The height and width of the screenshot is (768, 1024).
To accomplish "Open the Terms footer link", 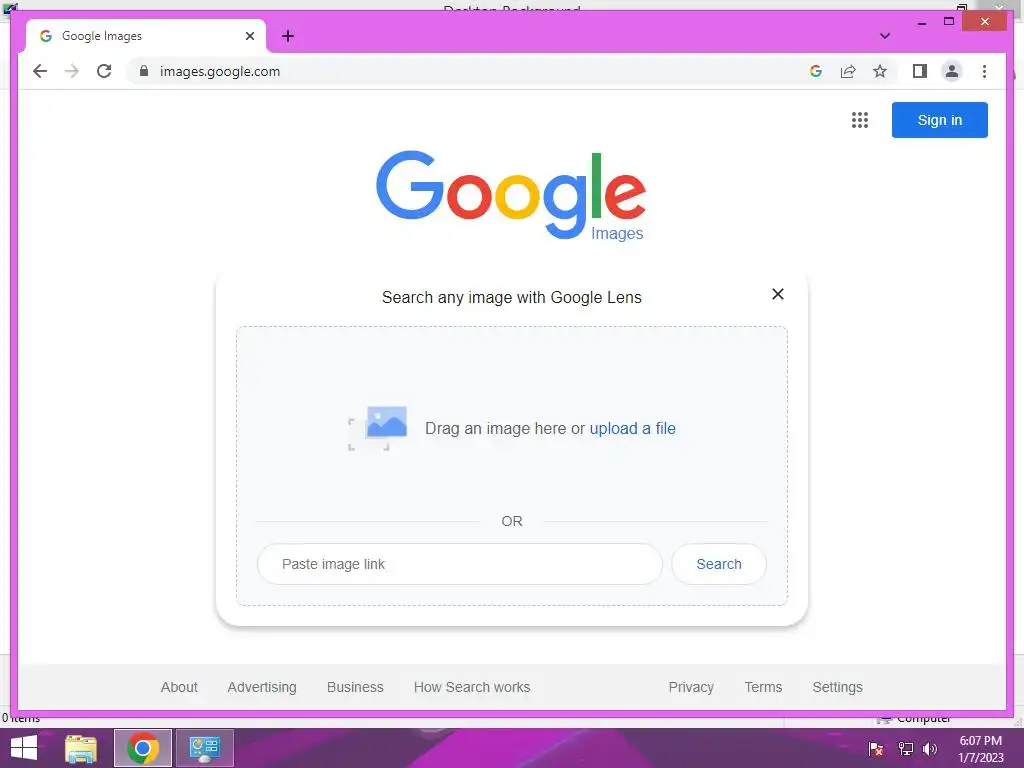I will [x=763, y=687].
